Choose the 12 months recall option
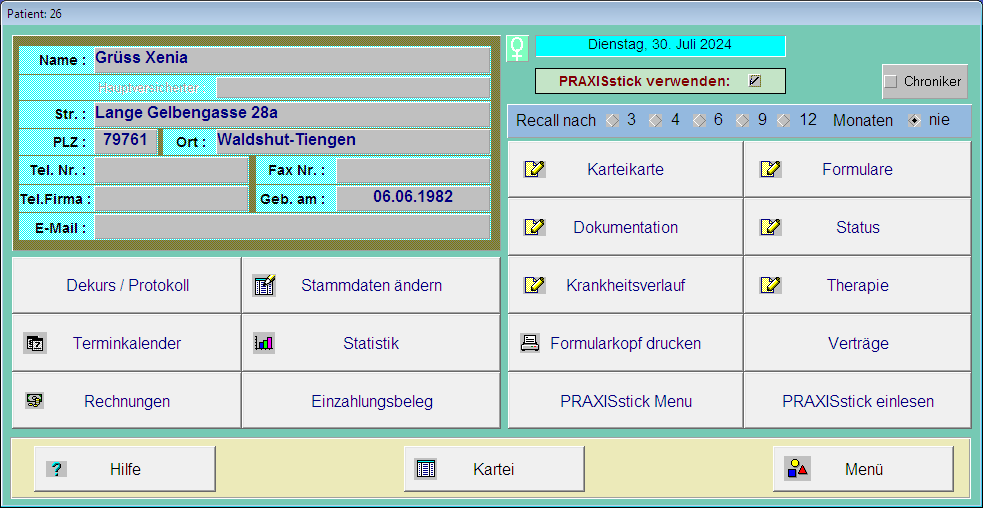Viewport: 983px width, 508px height. 785,120
